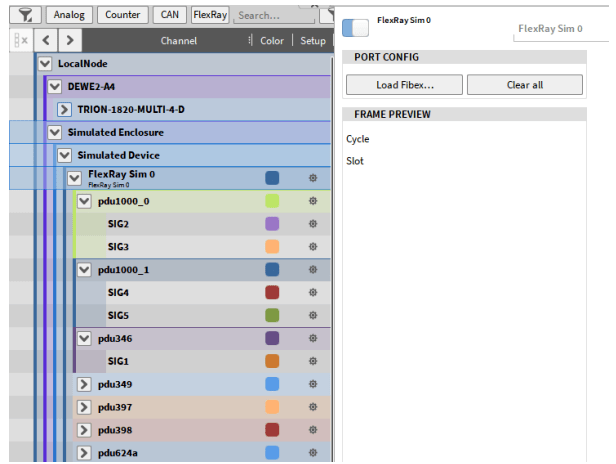Screen dimensions: 616x464
Task: Toggle the Counter channel filter
Action: [x=123, y=15]
